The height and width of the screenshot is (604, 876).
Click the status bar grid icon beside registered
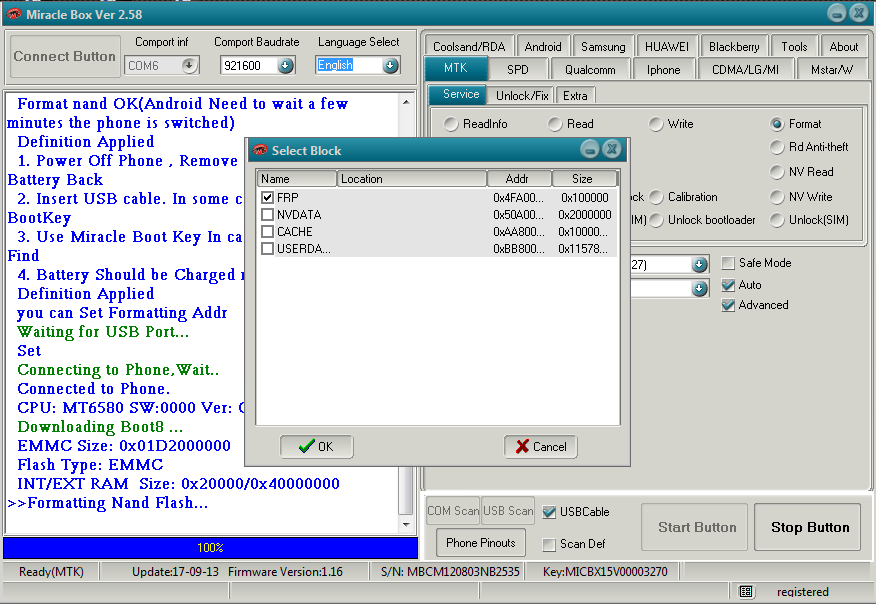coord(746,591)
